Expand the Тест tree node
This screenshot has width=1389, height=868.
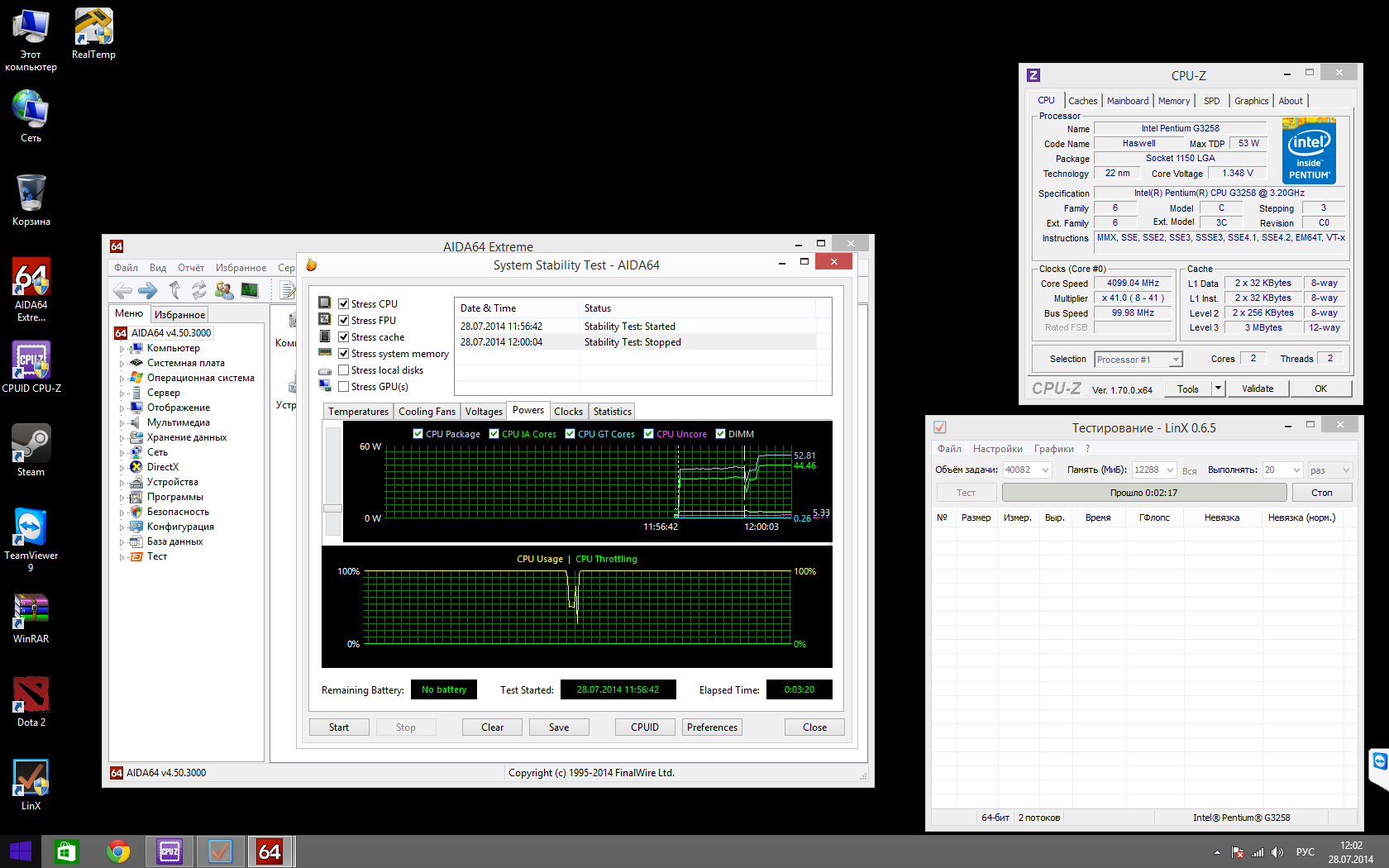122,557
